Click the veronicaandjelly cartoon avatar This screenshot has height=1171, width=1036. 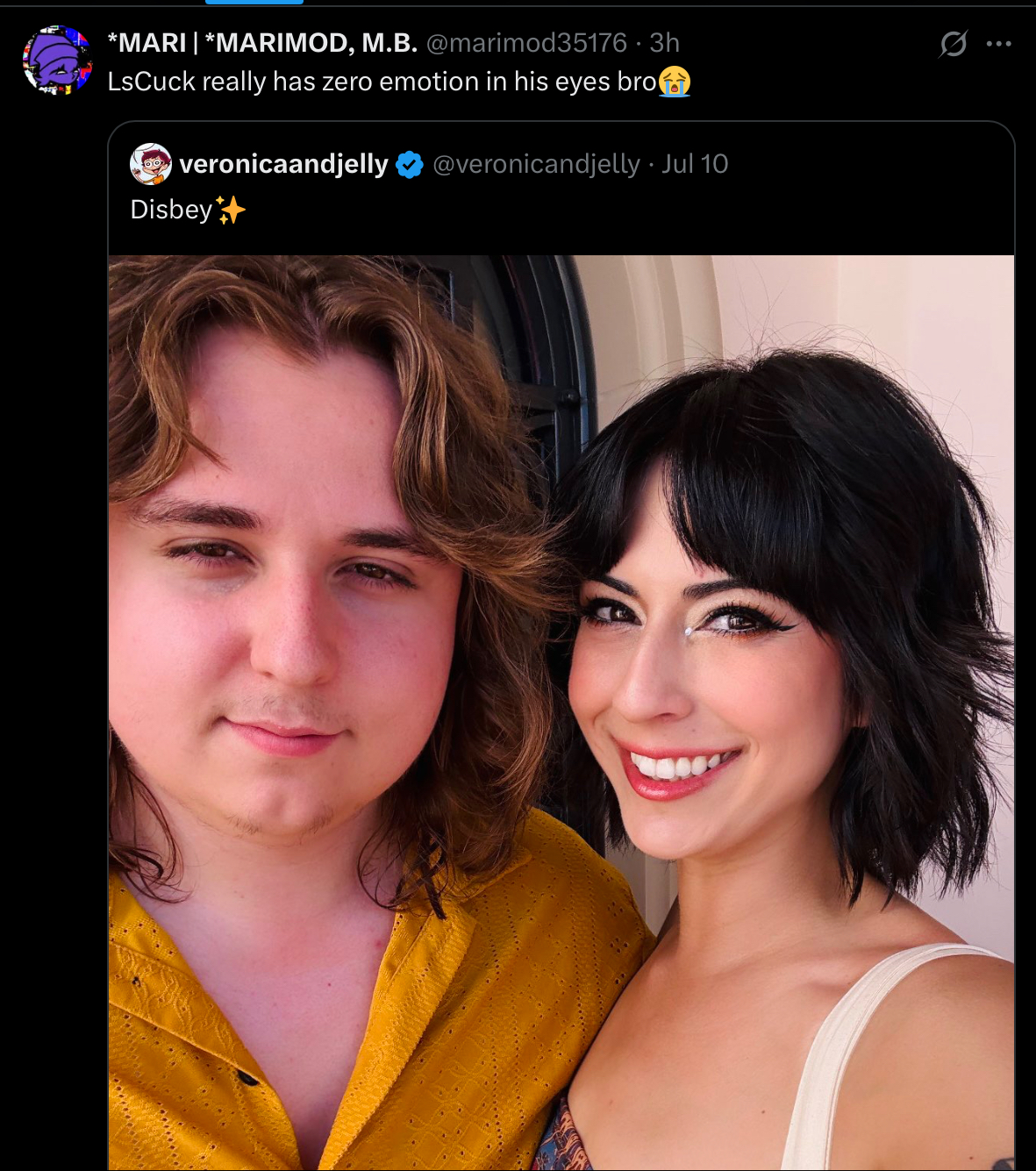point(150,164)
